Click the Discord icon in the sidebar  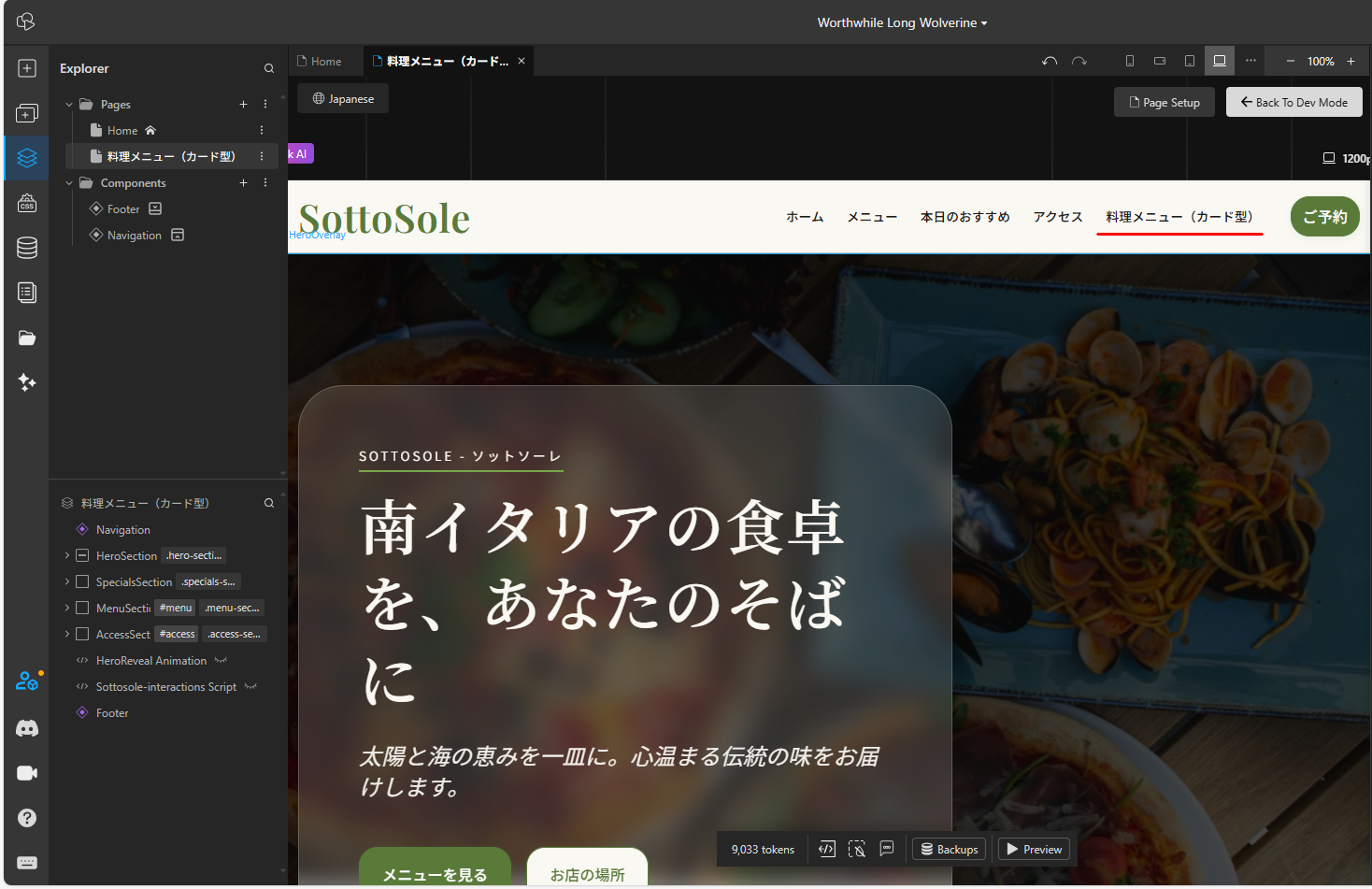[x=26, y=728]
